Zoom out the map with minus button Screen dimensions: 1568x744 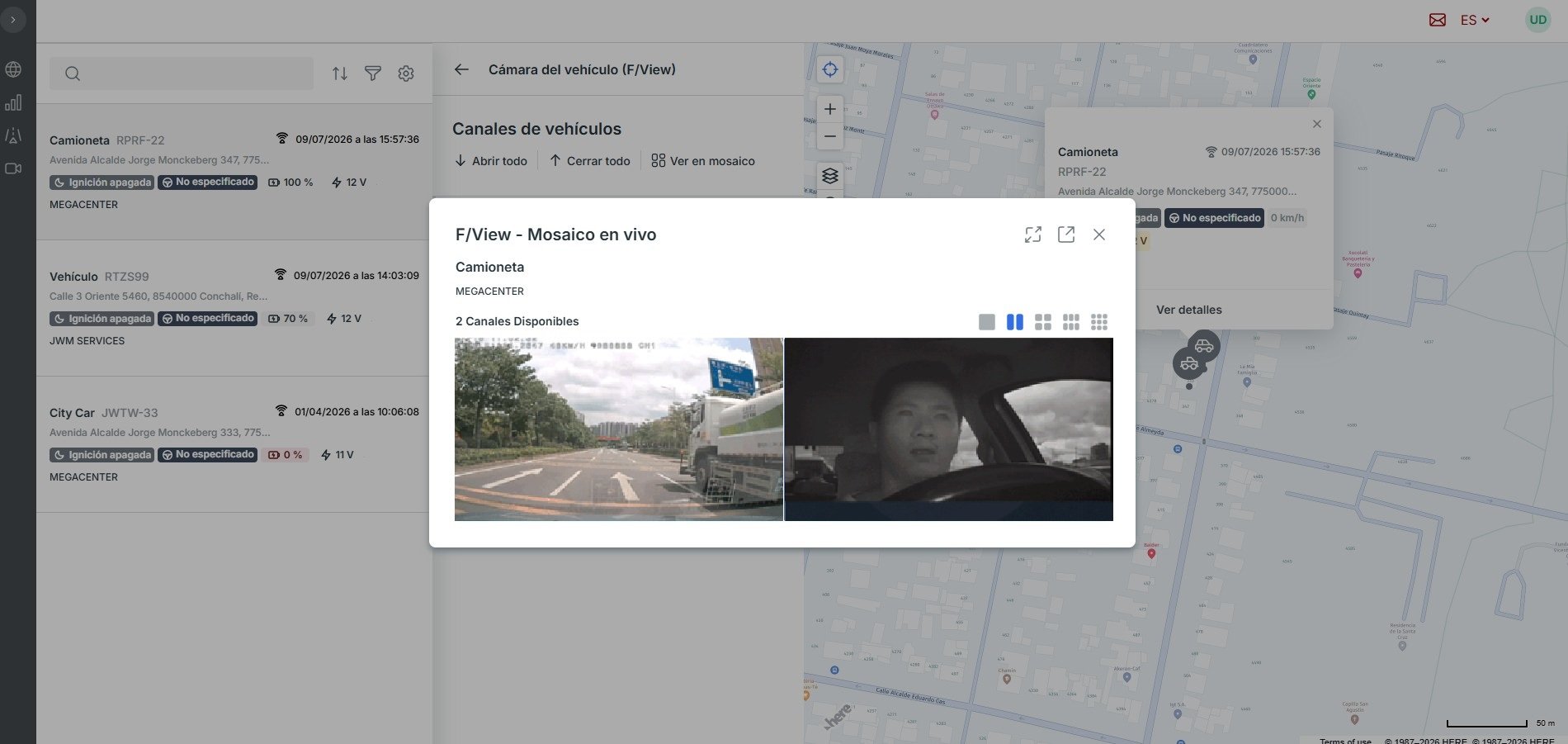pyautogui.click(x=830, y=136)
